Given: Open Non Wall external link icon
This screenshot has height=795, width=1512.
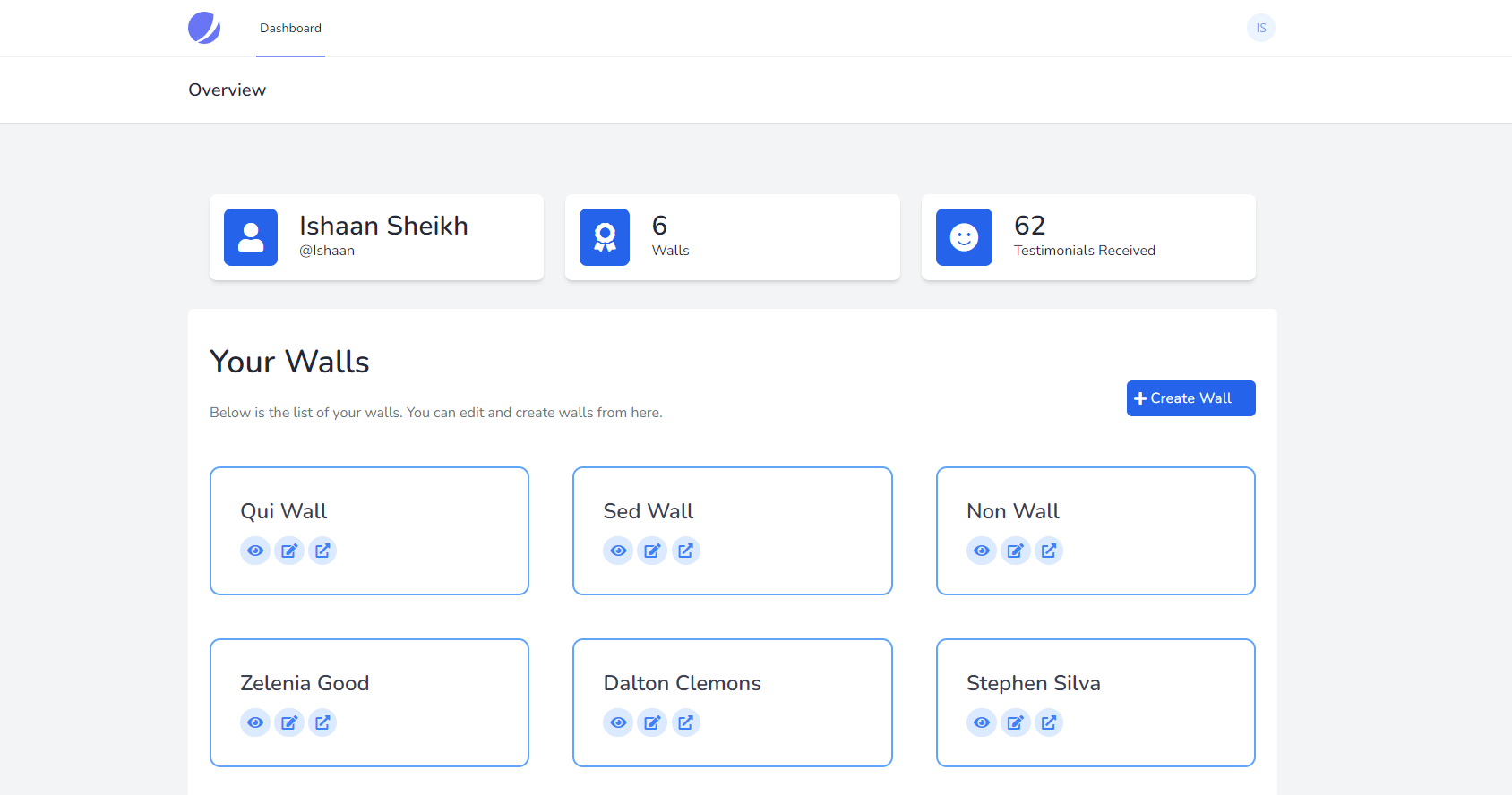Looking at the screenshot, I should [1049, 551].
